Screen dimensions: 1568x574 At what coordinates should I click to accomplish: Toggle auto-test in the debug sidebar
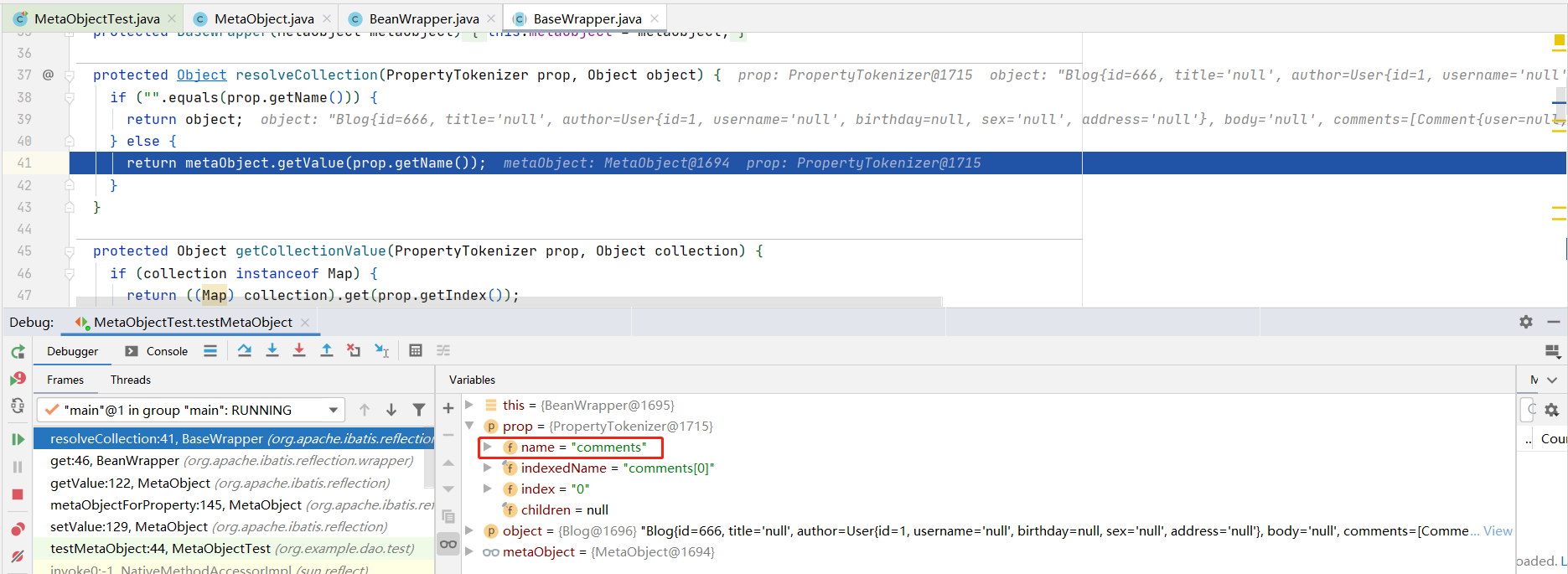pyautogui.click(x=18, y=406)
